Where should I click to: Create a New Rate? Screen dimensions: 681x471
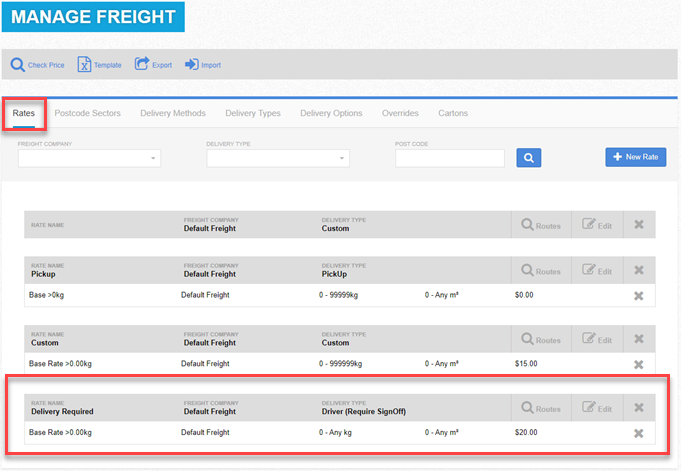point(635,157)
